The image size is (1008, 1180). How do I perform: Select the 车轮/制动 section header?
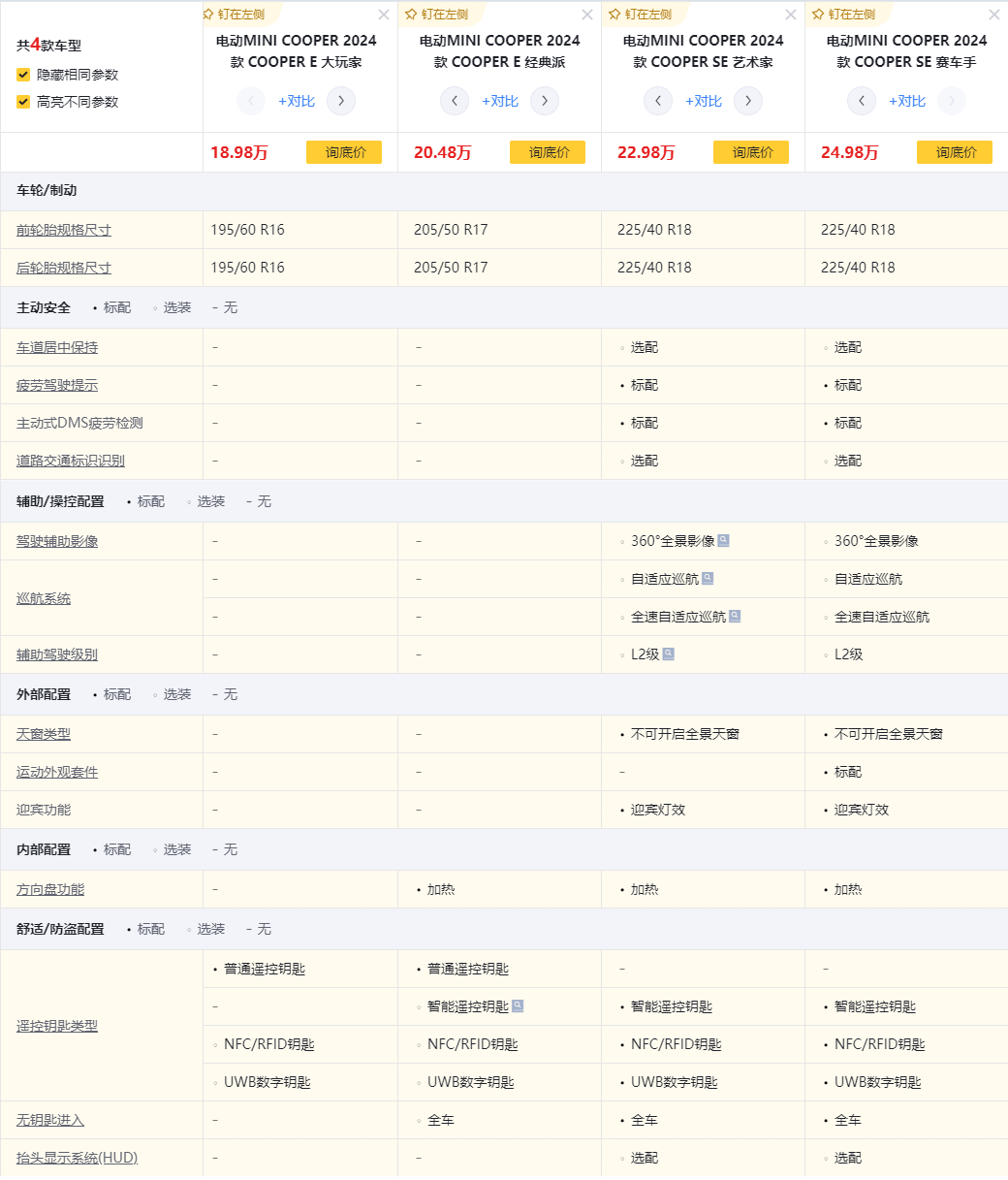[47, 191]
